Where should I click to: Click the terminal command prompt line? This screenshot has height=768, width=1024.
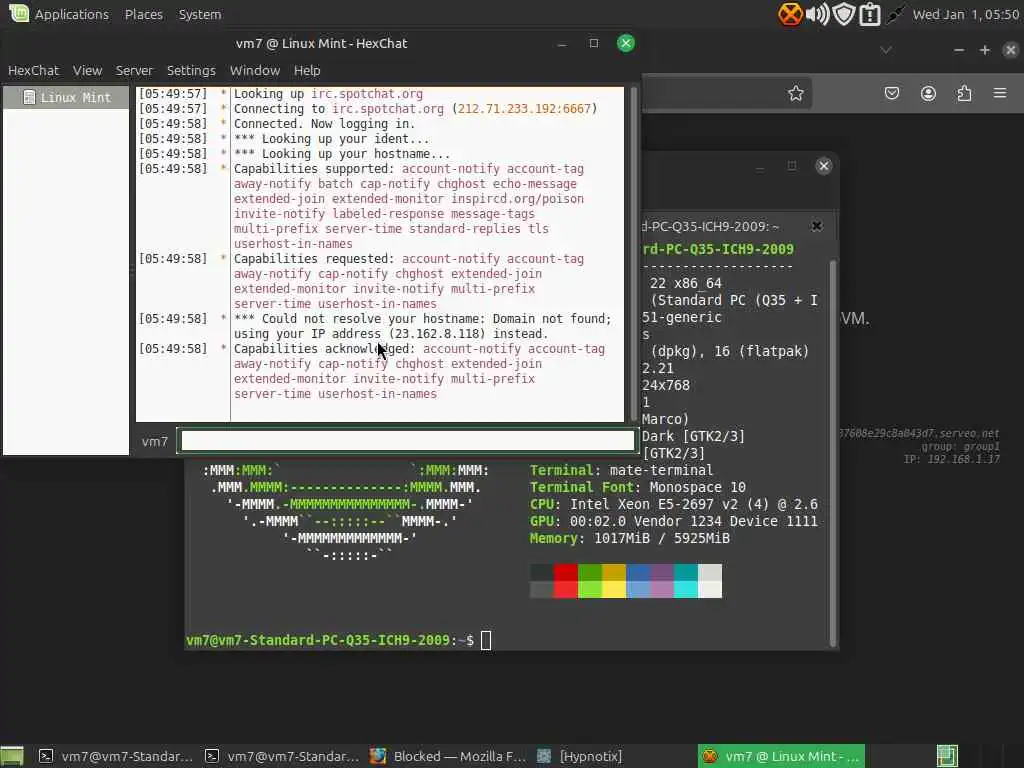click(338, 640)
